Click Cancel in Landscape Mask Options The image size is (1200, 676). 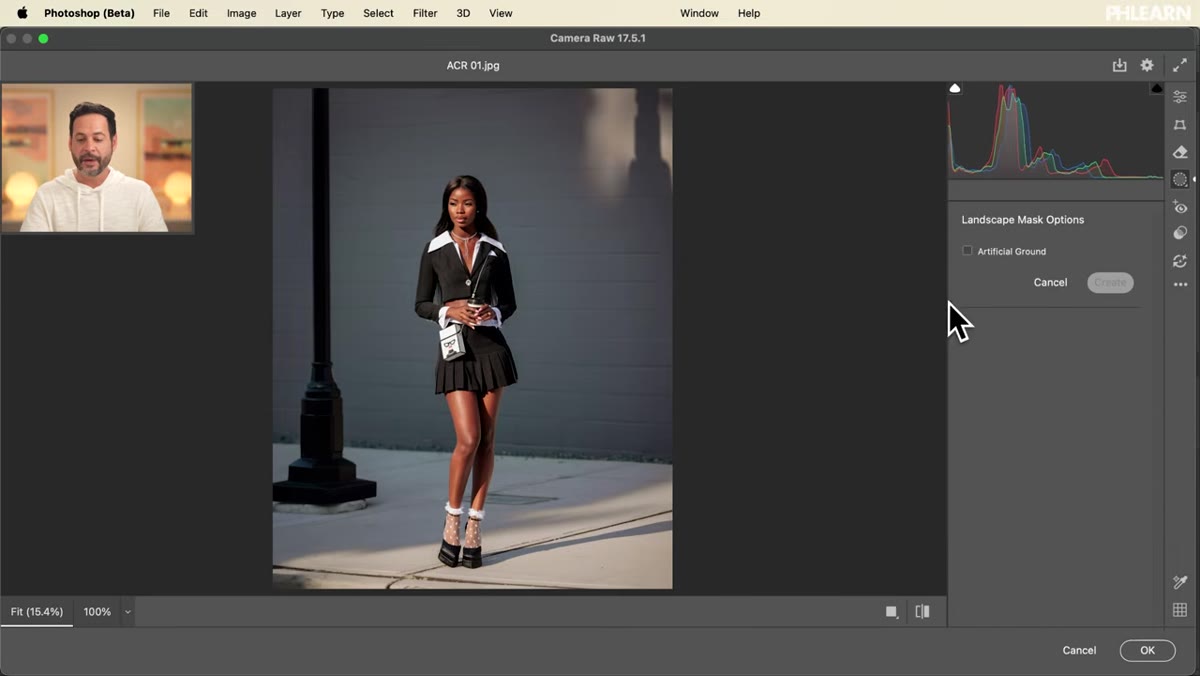(1050, 282)
